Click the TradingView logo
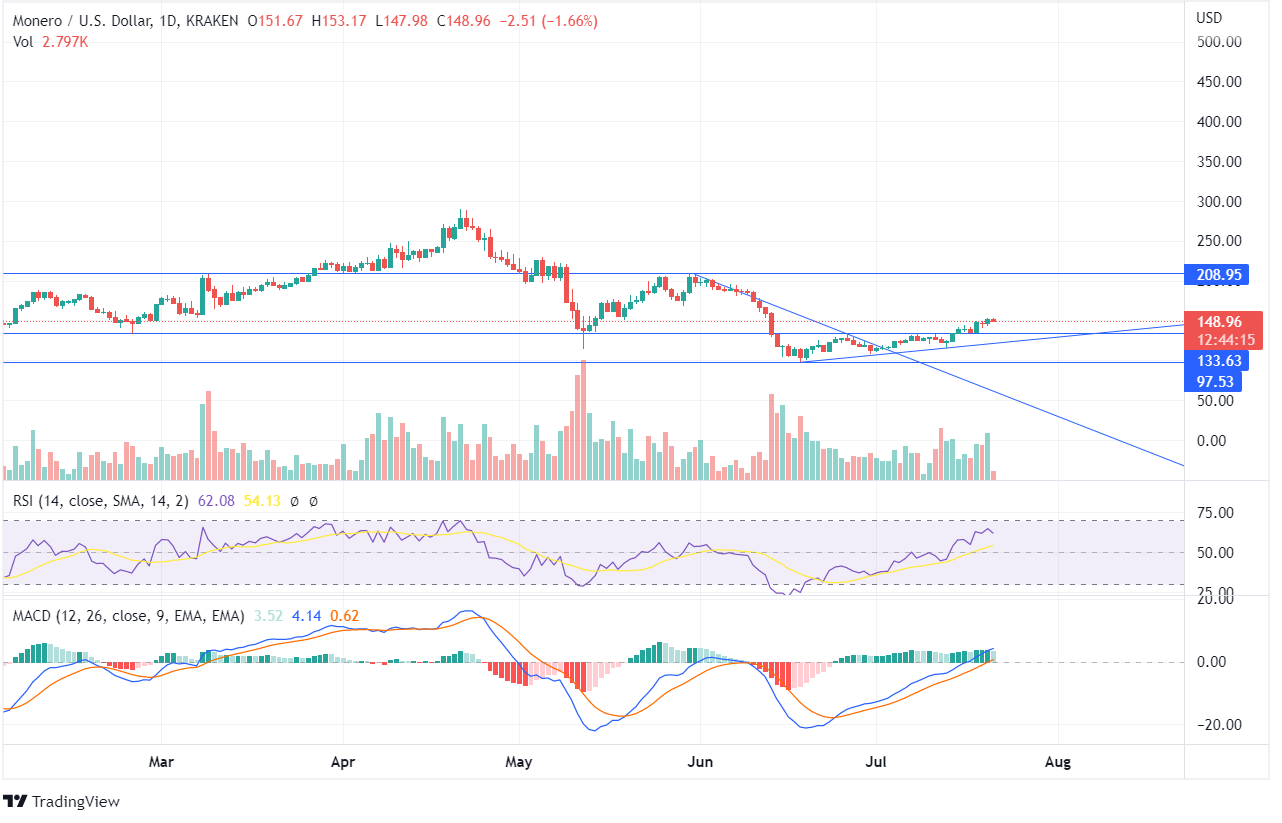 61,801
